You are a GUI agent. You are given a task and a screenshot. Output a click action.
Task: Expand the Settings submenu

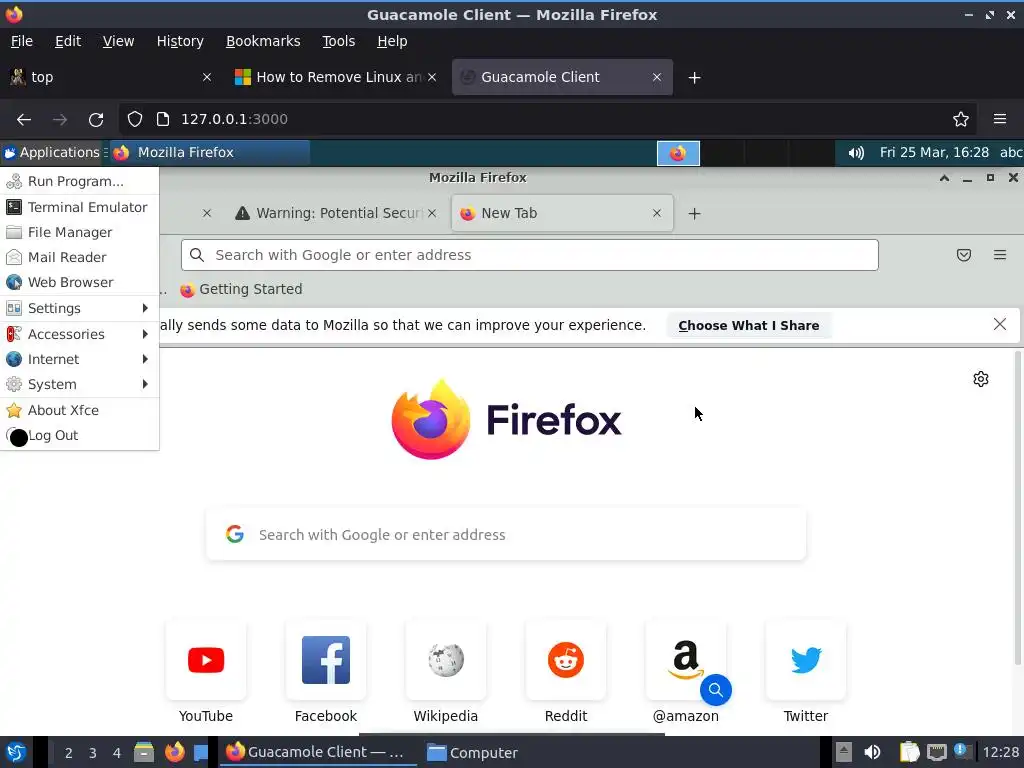click(x=80, y=308)
